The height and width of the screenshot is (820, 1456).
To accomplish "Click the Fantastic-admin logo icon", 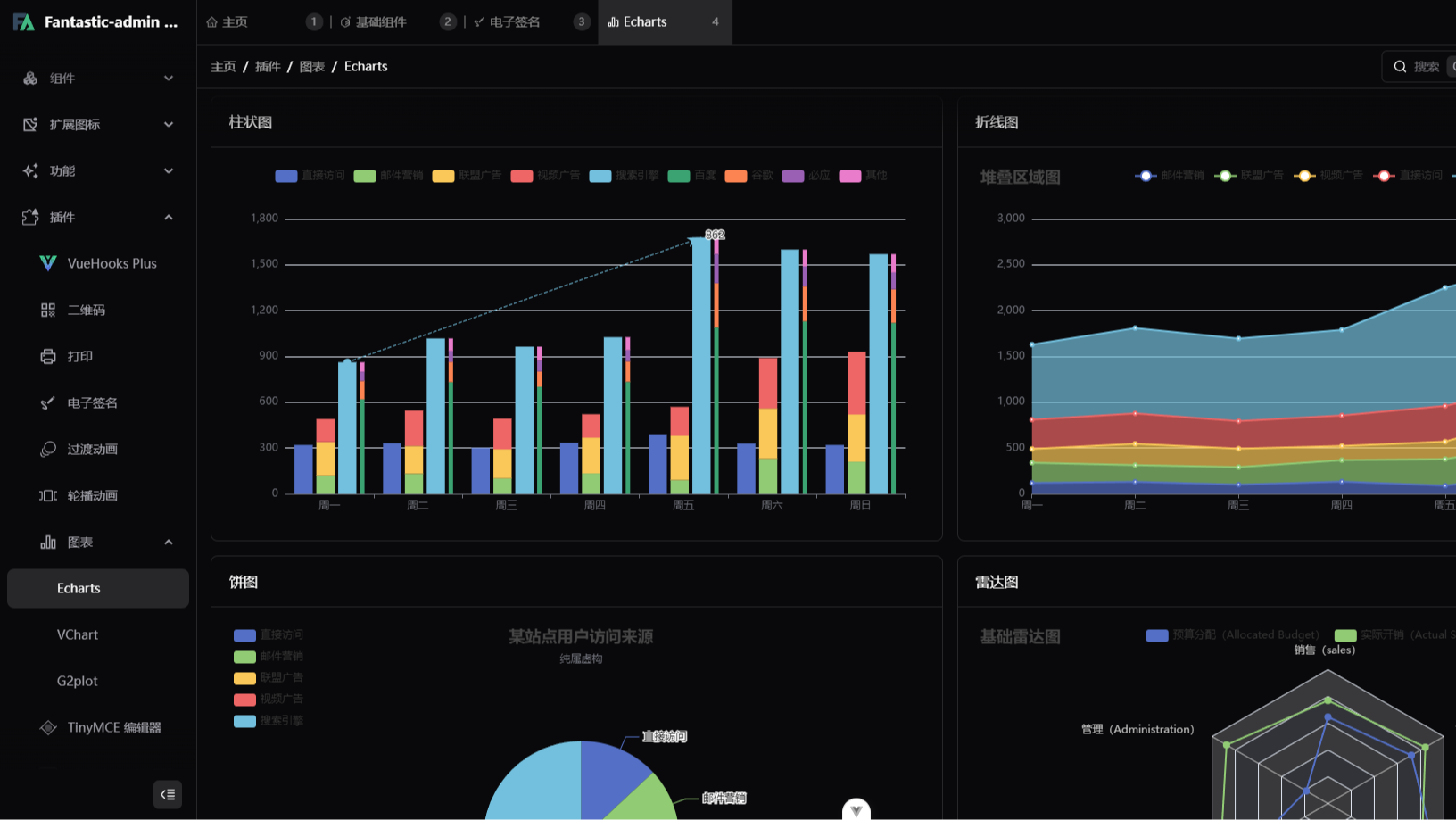I will point(24,22).
